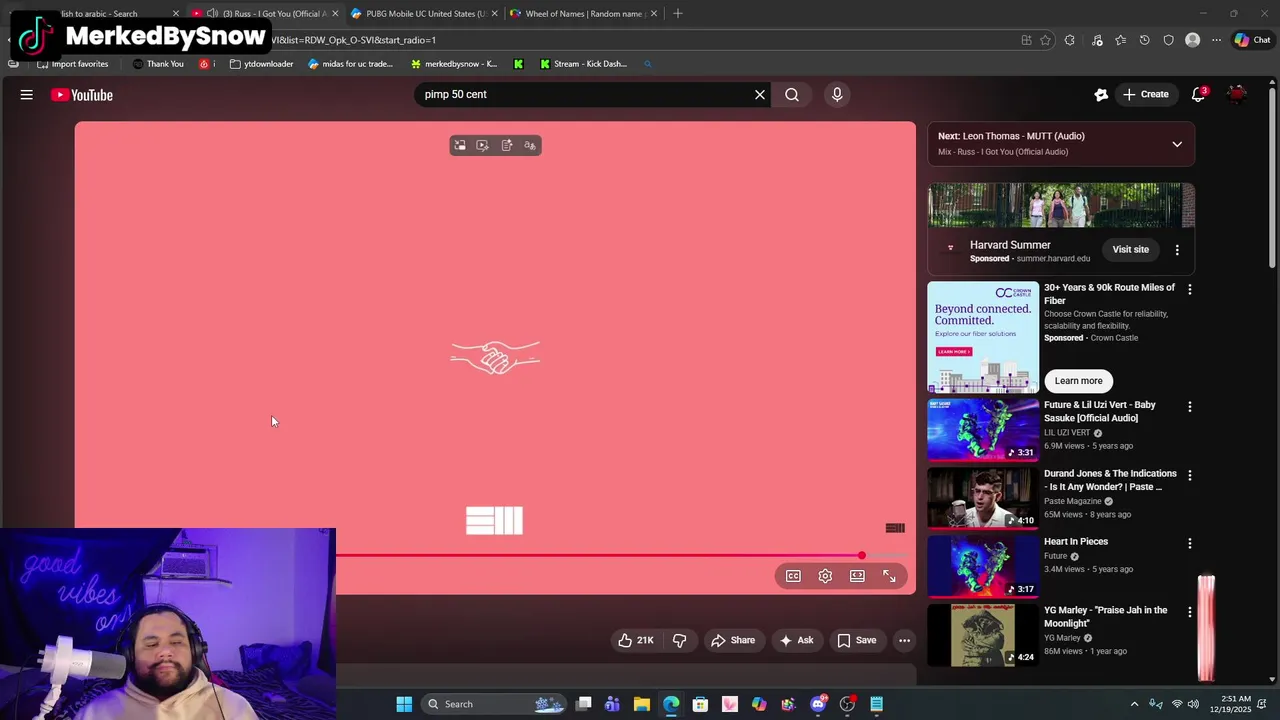Click the translate icon in floating toolbar
This screenshot has width=1280, height=720.
(x=530, y=146)
